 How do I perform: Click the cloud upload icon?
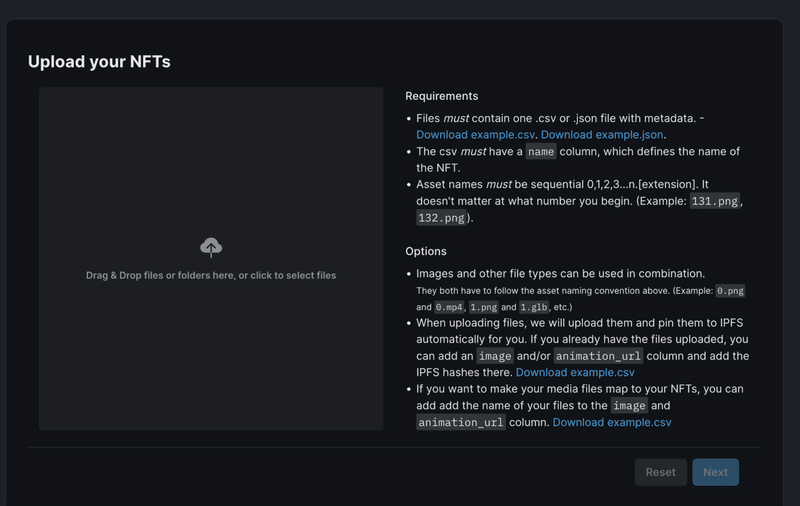click(x=211, y=247)
